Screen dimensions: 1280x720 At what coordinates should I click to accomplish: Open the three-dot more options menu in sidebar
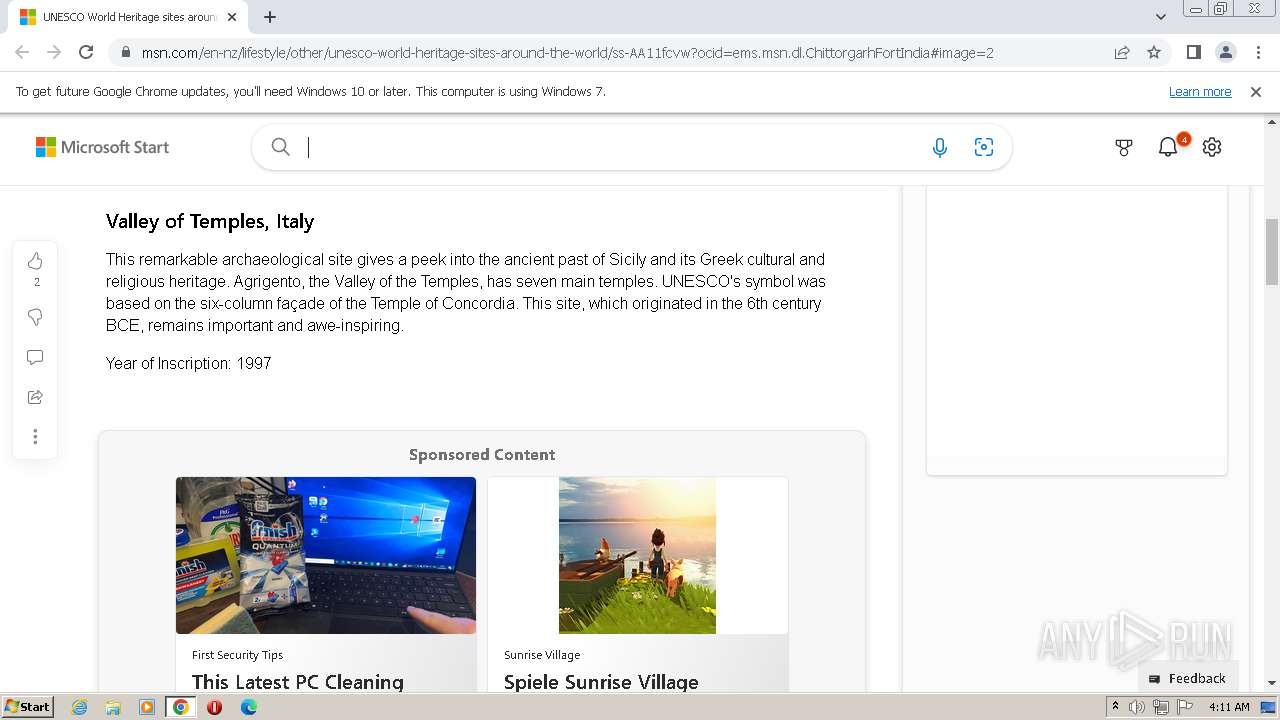pos(35,437)
